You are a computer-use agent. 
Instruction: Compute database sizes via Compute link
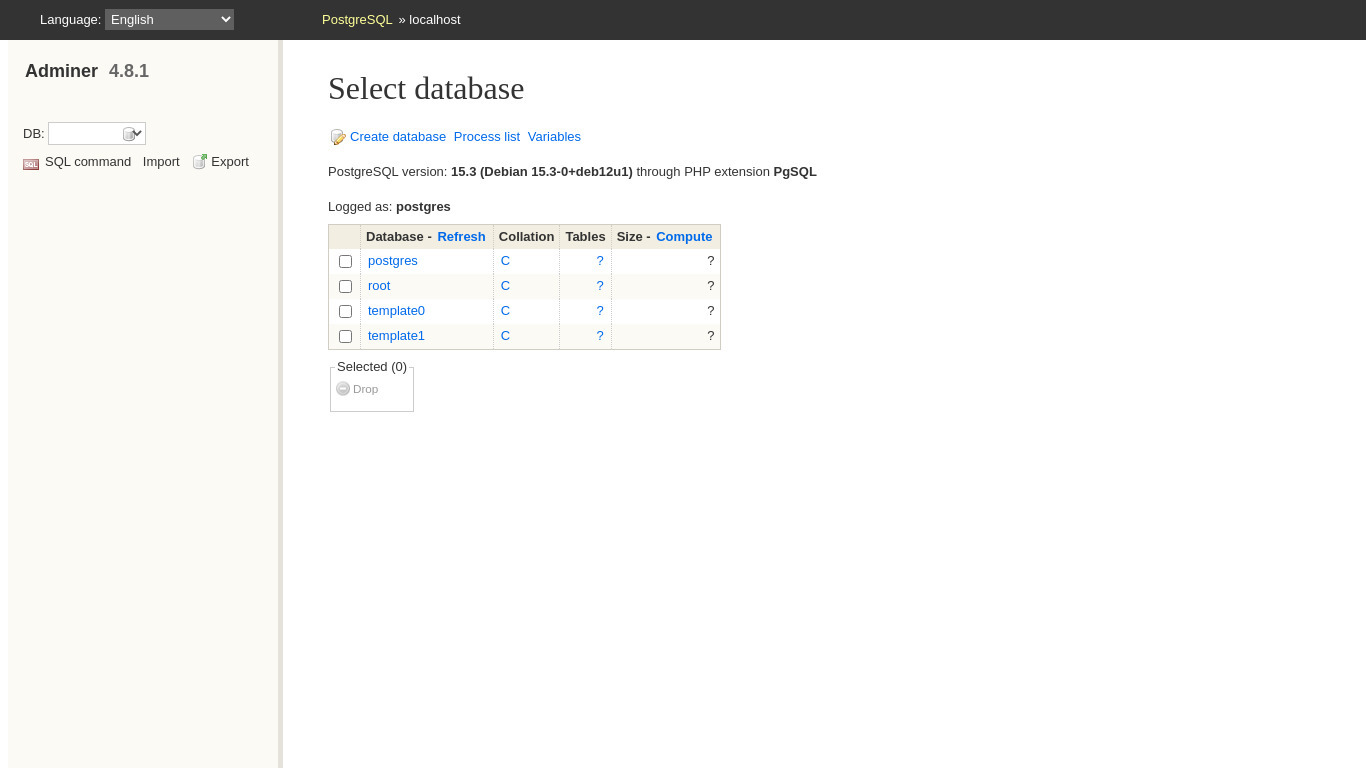pos(684,236)
